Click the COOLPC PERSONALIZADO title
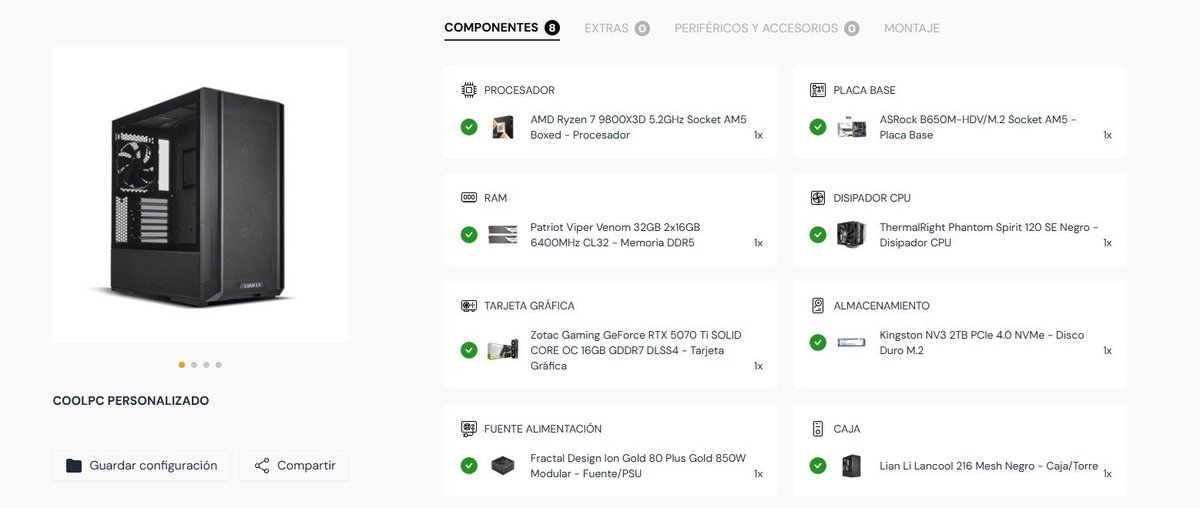This screenshot has height=508, width=1200. pyautogui.click(x=131, y=401)
